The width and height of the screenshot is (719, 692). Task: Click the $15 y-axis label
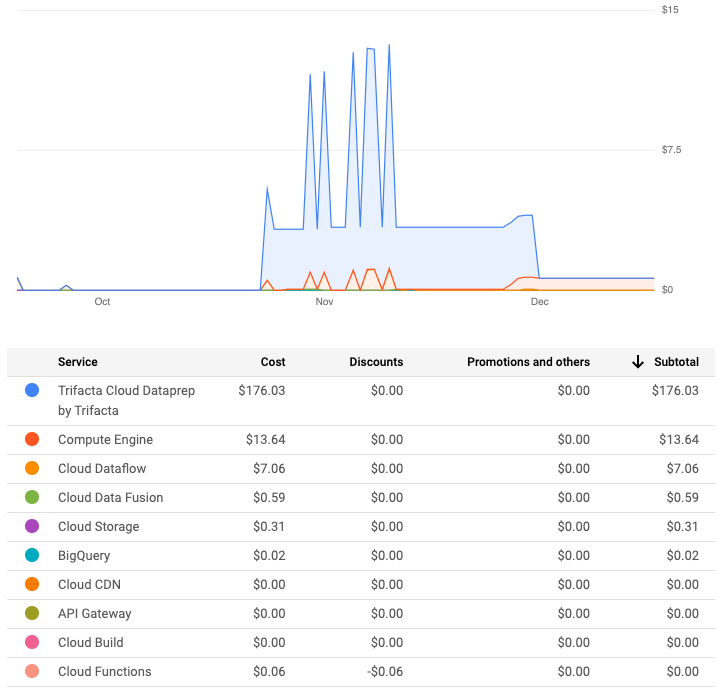point(670,10)
